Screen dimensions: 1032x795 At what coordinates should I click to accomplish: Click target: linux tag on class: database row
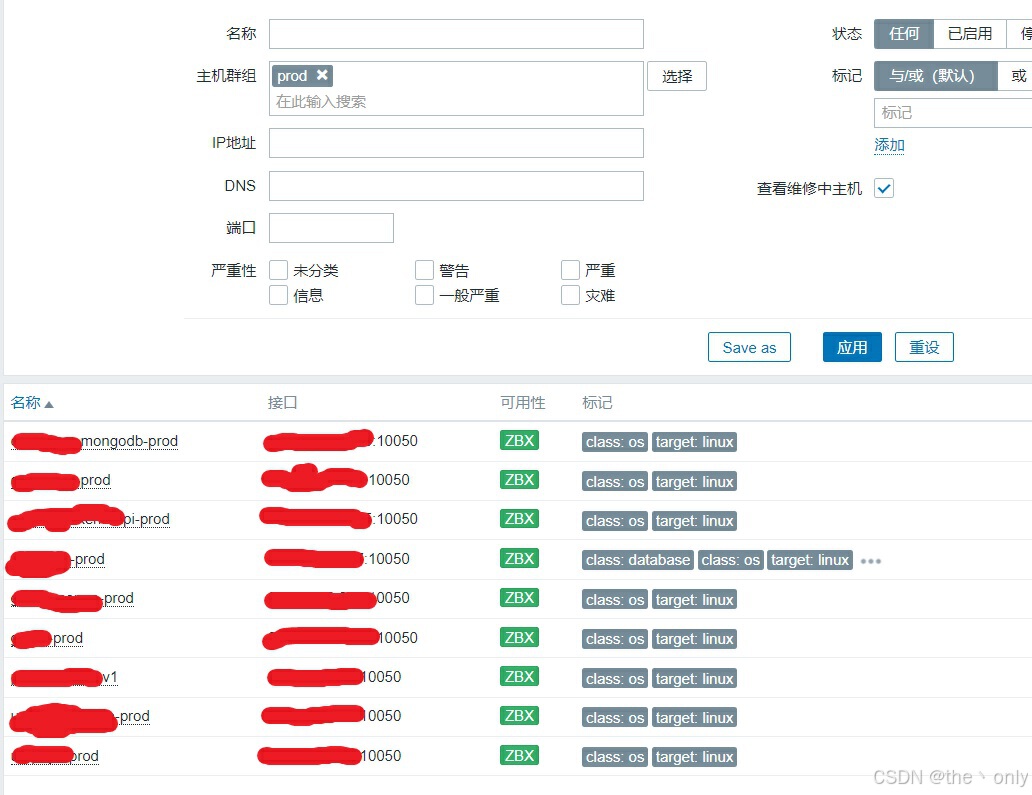[x=810, y=560]
